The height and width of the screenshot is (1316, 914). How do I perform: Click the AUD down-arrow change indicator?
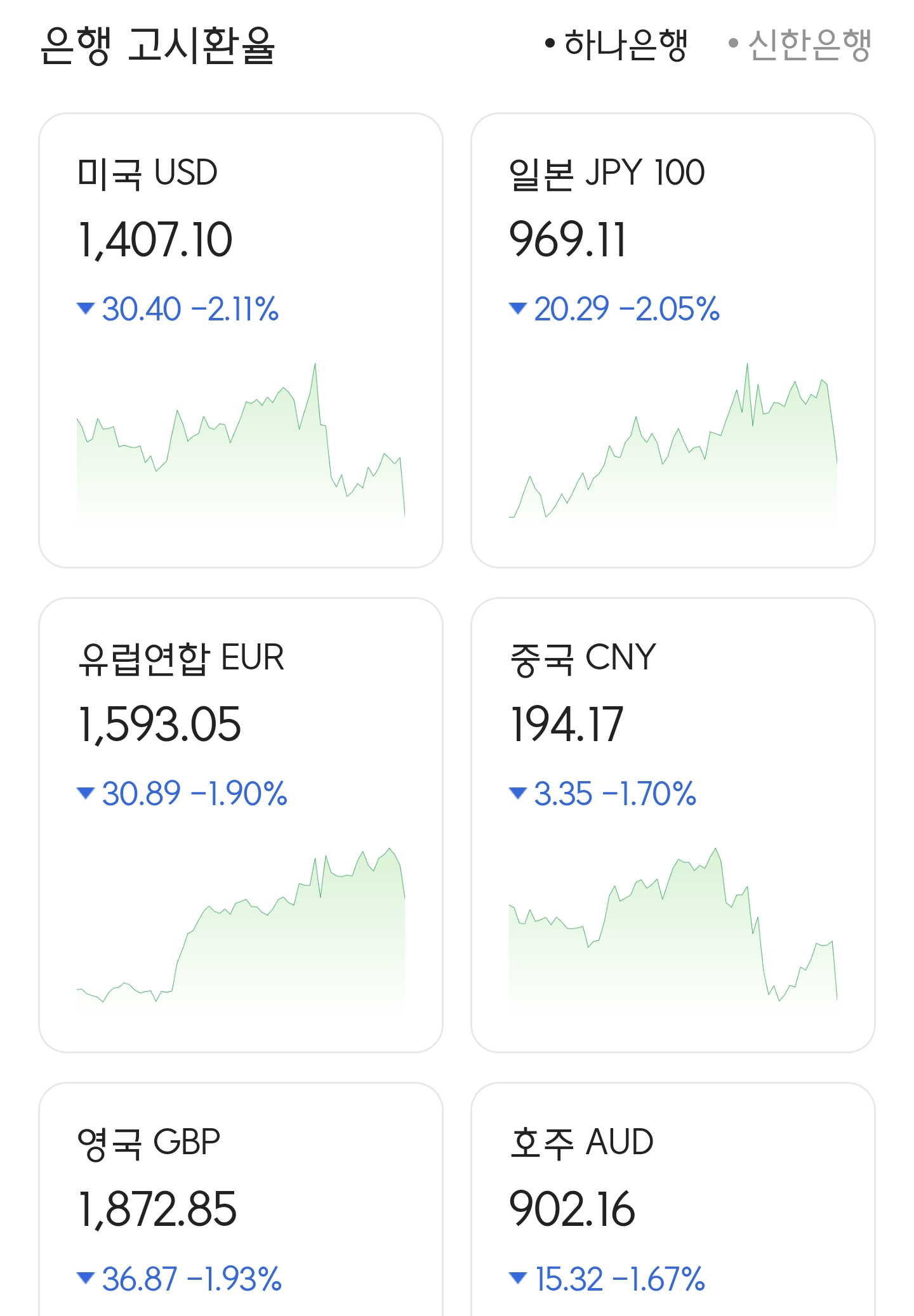[518, 1278]
